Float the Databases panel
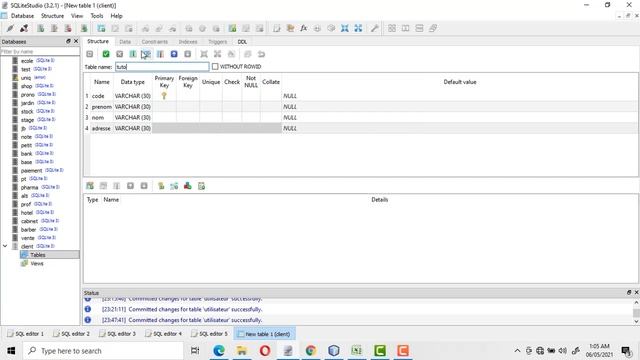The height and width of the screenshot is (360, 640). click(x=68, y=41)
